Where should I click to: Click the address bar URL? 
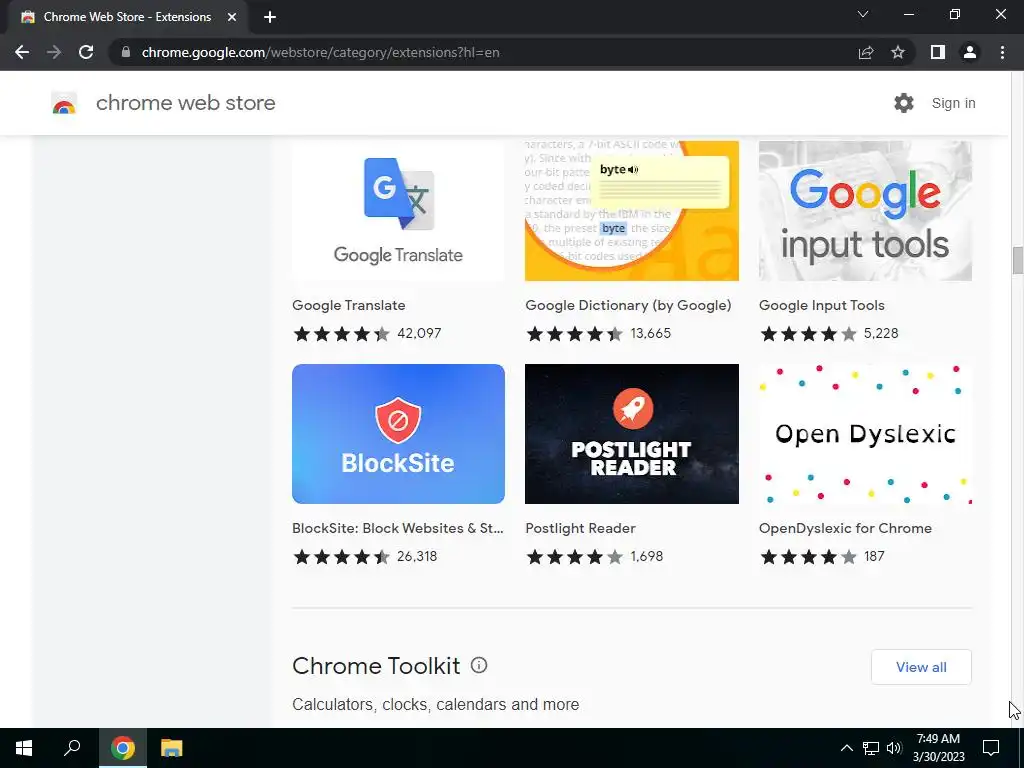click(x=321, y=52)
